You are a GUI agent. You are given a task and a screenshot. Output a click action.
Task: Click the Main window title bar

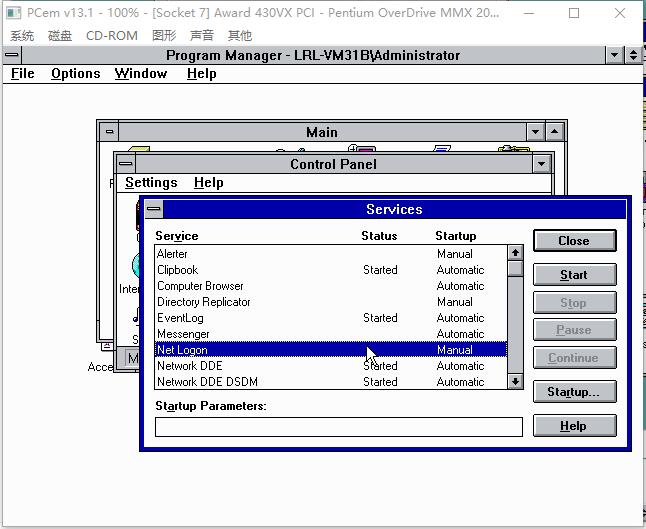(x=322, y=132)
